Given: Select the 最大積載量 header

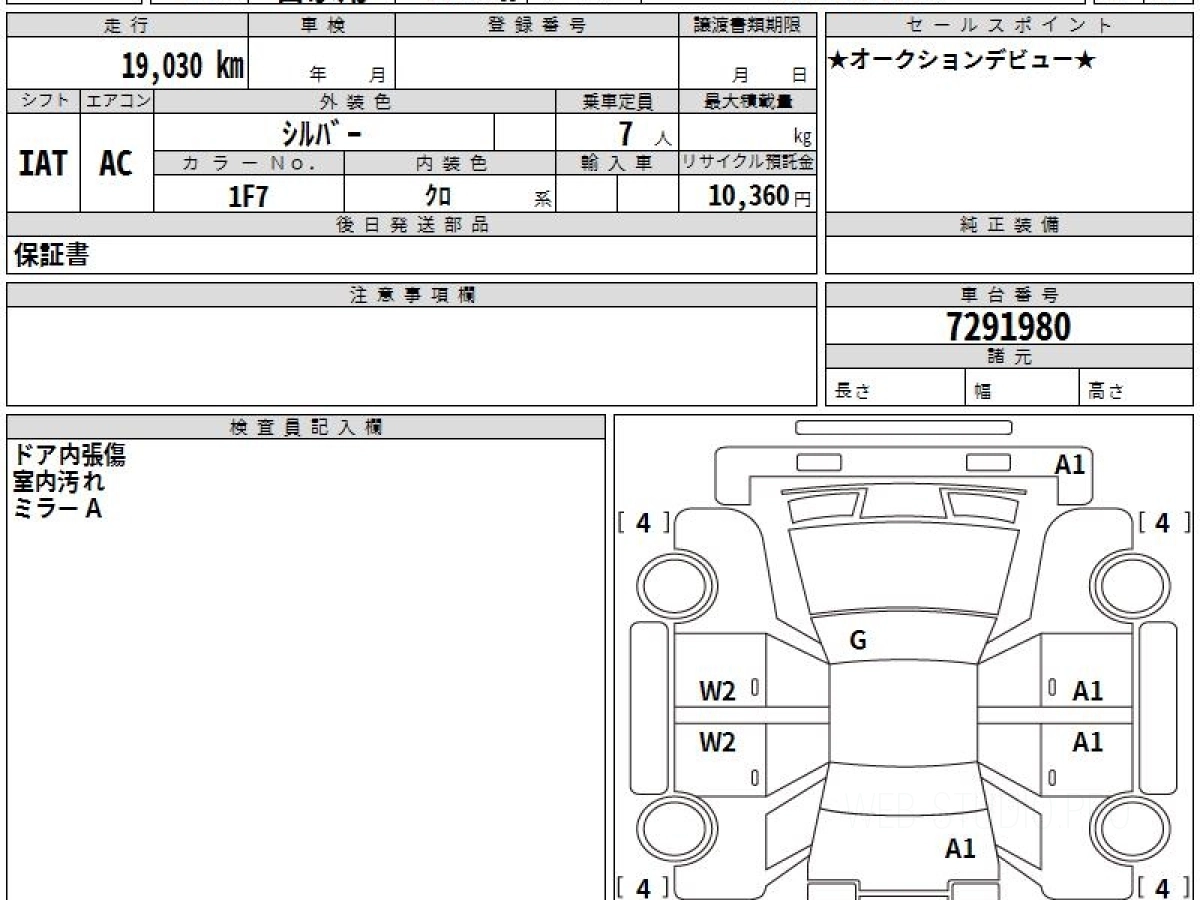Looking at the screenshot, I should click(748, 101).
